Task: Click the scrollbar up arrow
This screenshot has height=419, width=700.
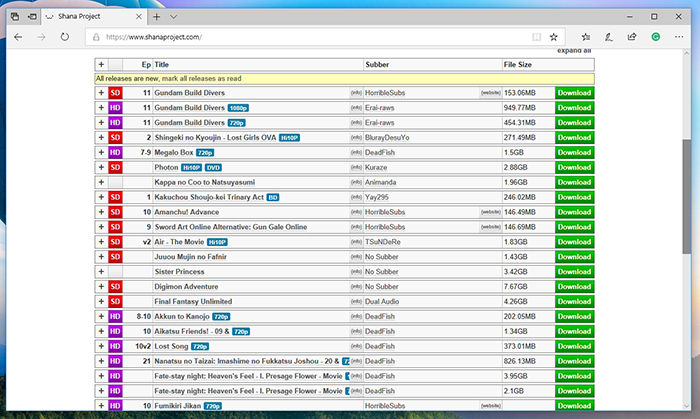Action: 687,53
